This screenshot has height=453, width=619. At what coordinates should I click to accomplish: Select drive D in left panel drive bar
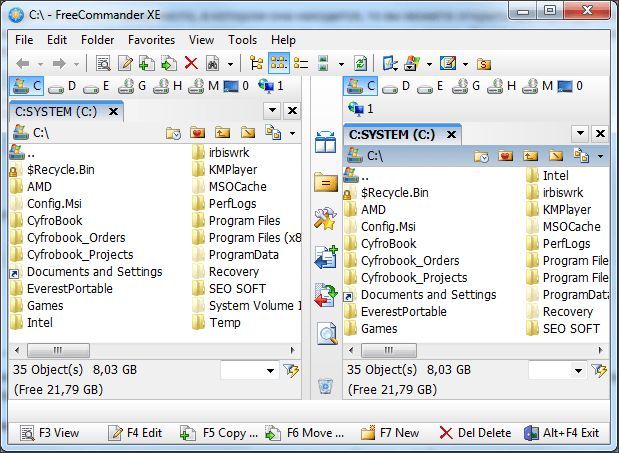pos(62,86)
